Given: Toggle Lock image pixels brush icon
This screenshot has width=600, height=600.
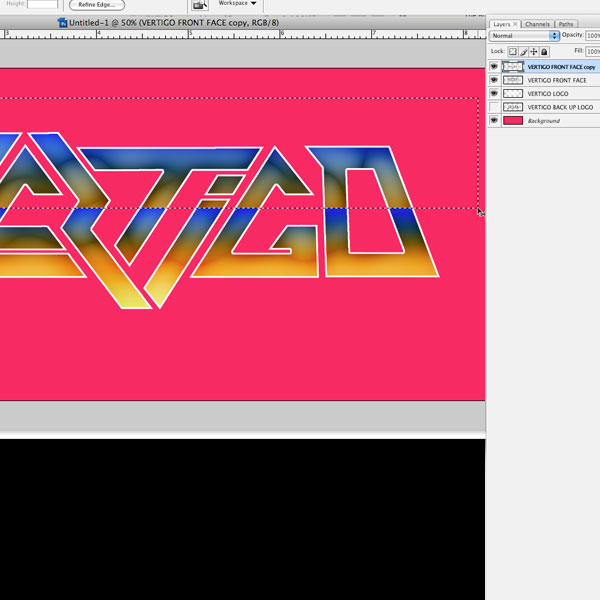Looking at the screenshot, I should [523, 51].
